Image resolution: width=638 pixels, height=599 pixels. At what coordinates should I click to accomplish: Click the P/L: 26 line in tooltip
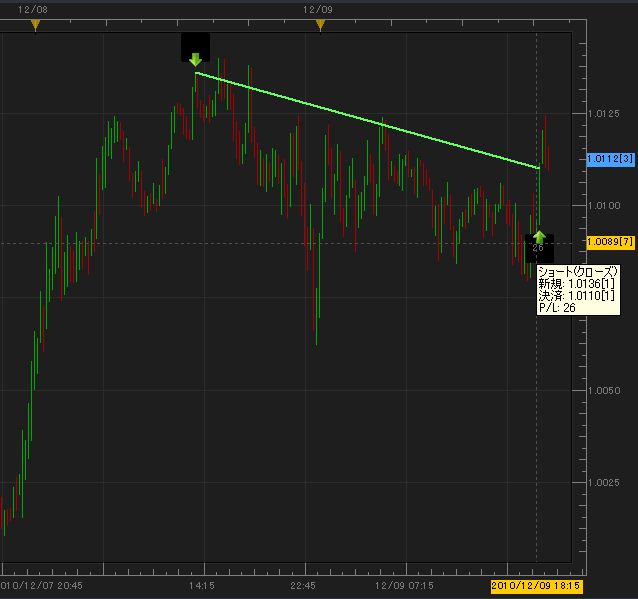click(557, 308)
